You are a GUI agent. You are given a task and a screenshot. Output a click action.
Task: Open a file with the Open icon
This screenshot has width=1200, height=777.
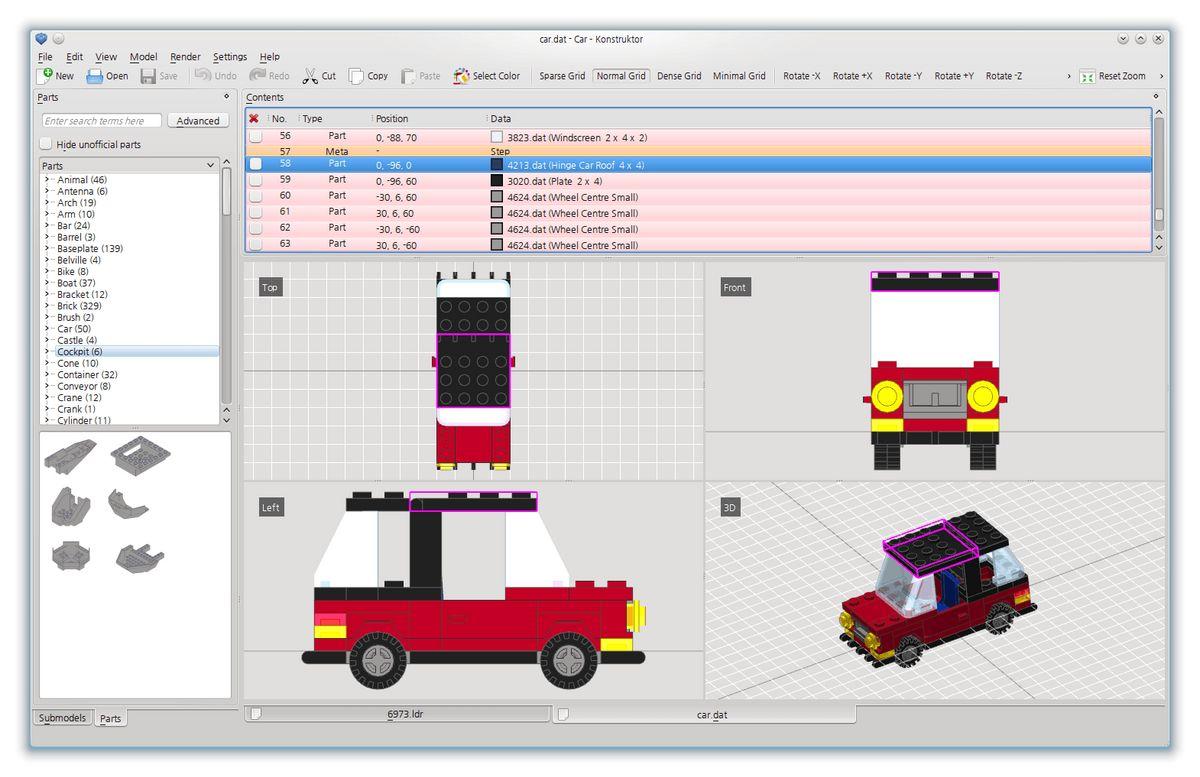95,76
